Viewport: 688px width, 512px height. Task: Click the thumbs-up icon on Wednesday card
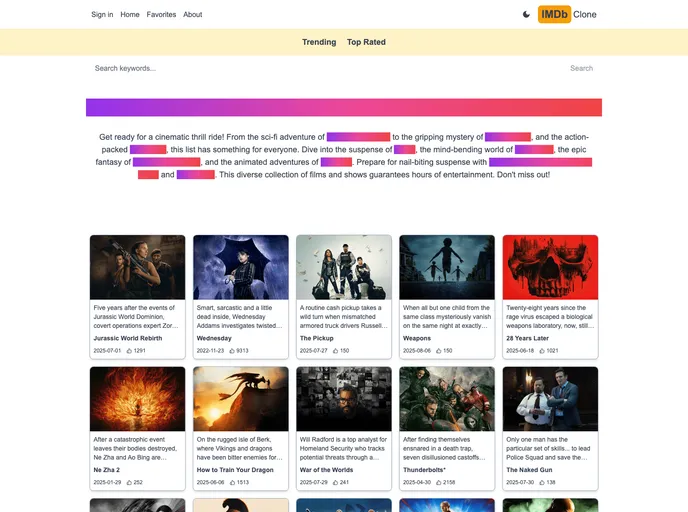click(232, 351)
